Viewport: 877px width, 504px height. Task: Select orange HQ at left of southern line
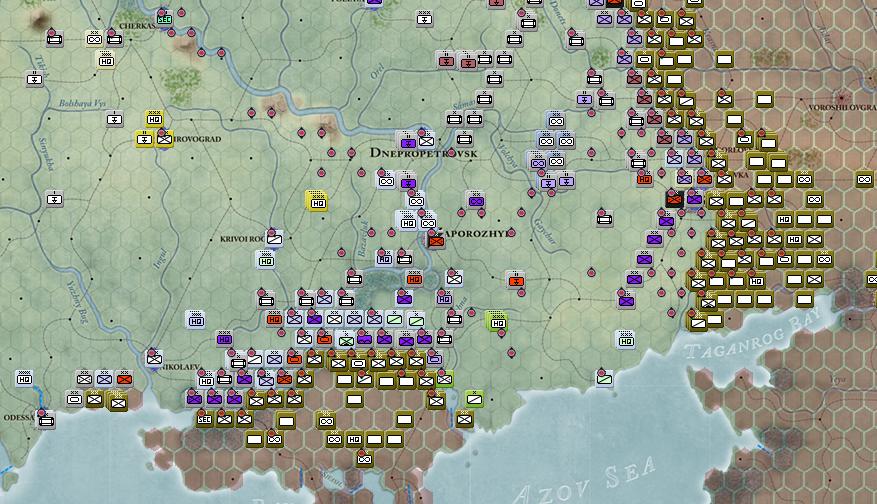(x=274, y=319)
